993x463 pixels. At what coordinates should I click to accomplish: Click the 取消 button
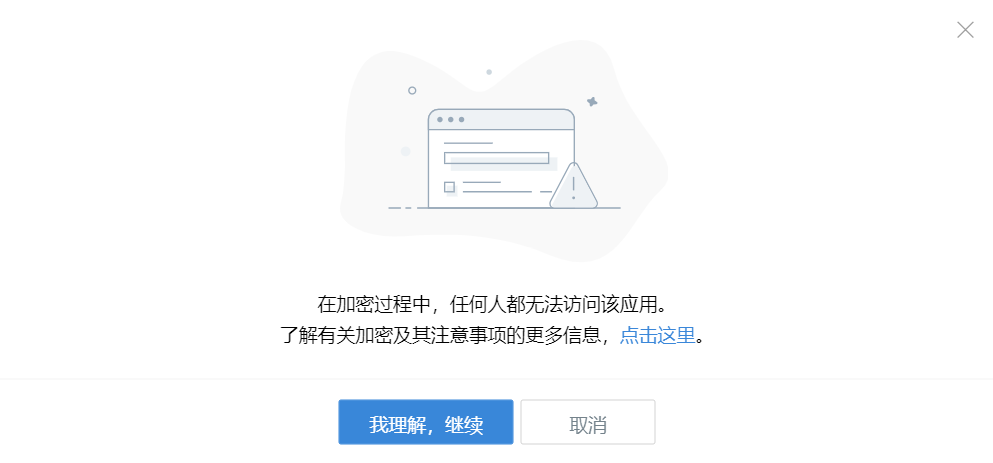pyautogui.click(x=588, y=422)
